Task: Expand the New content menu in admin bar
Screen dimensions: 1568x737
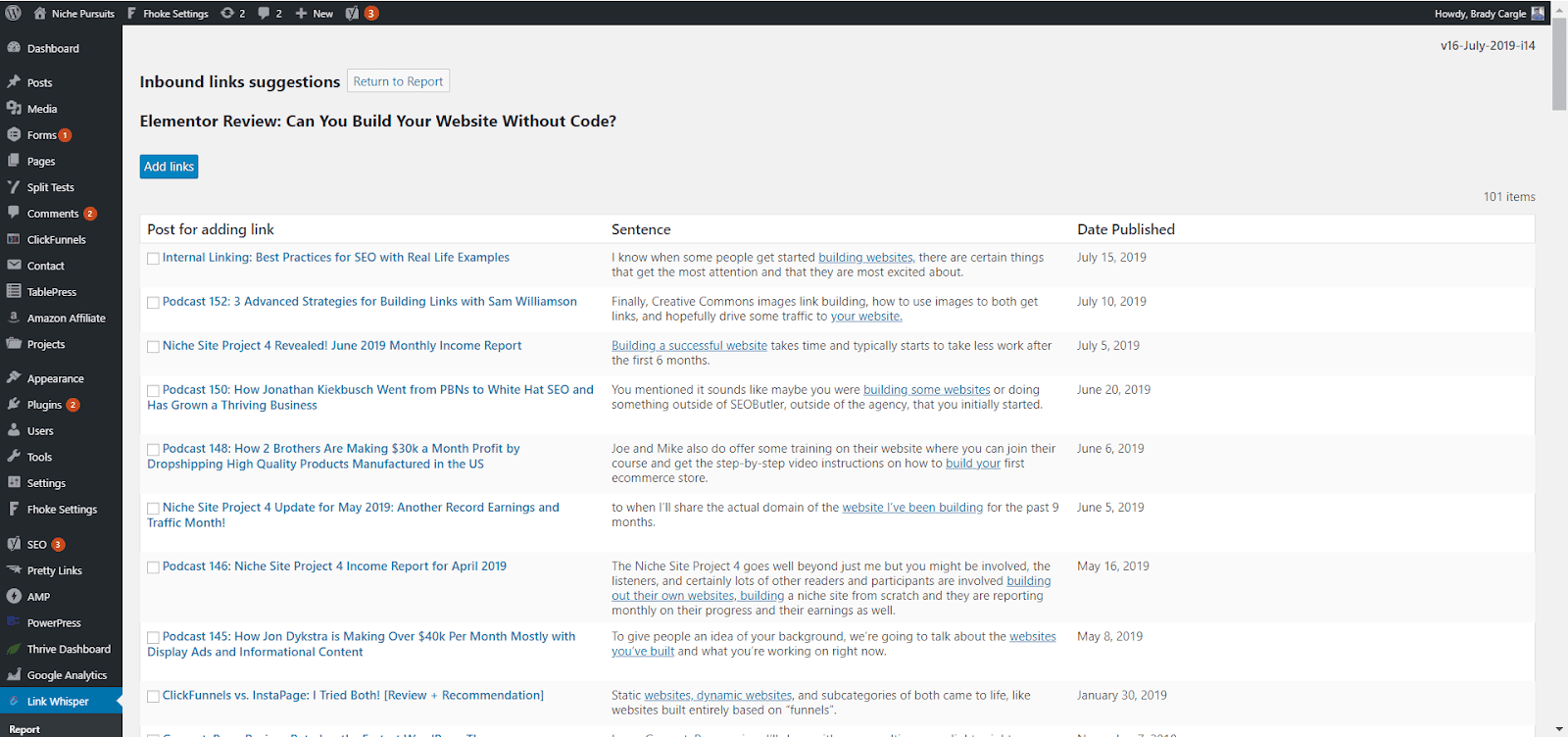Action: pyautogui.click(x=315, y=13)
